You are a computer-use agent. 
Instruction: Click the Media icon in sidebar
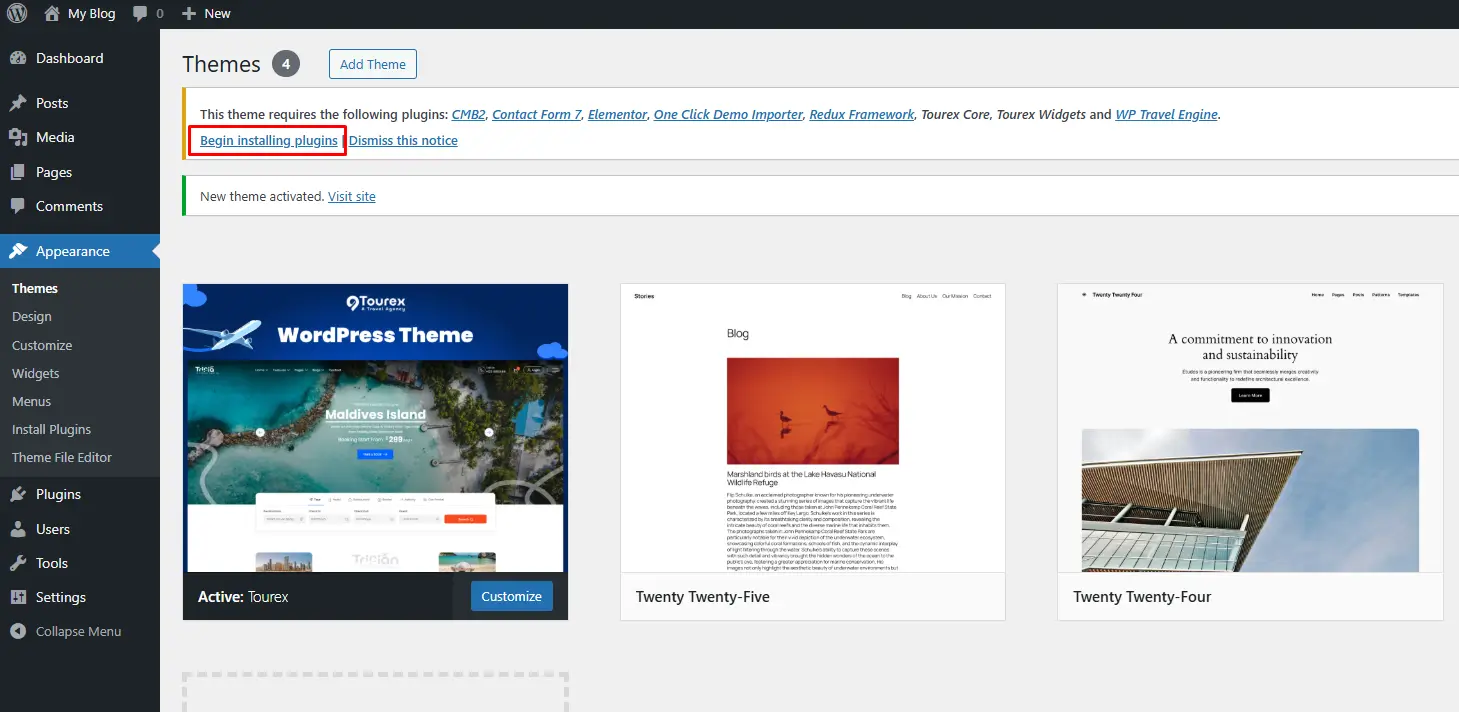coord(18,137)
